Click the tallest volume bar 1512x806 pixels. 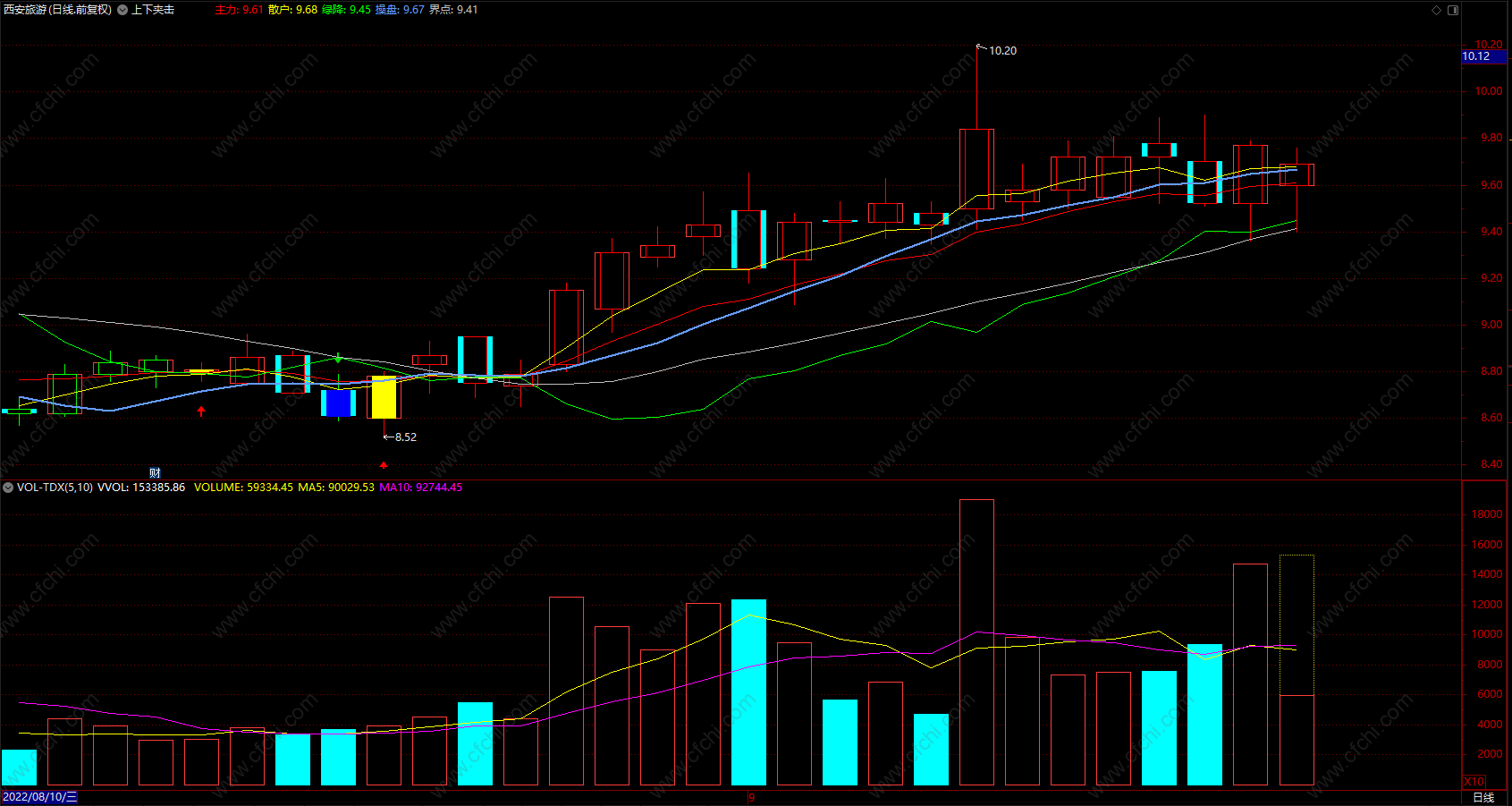[x=976, y=642]
